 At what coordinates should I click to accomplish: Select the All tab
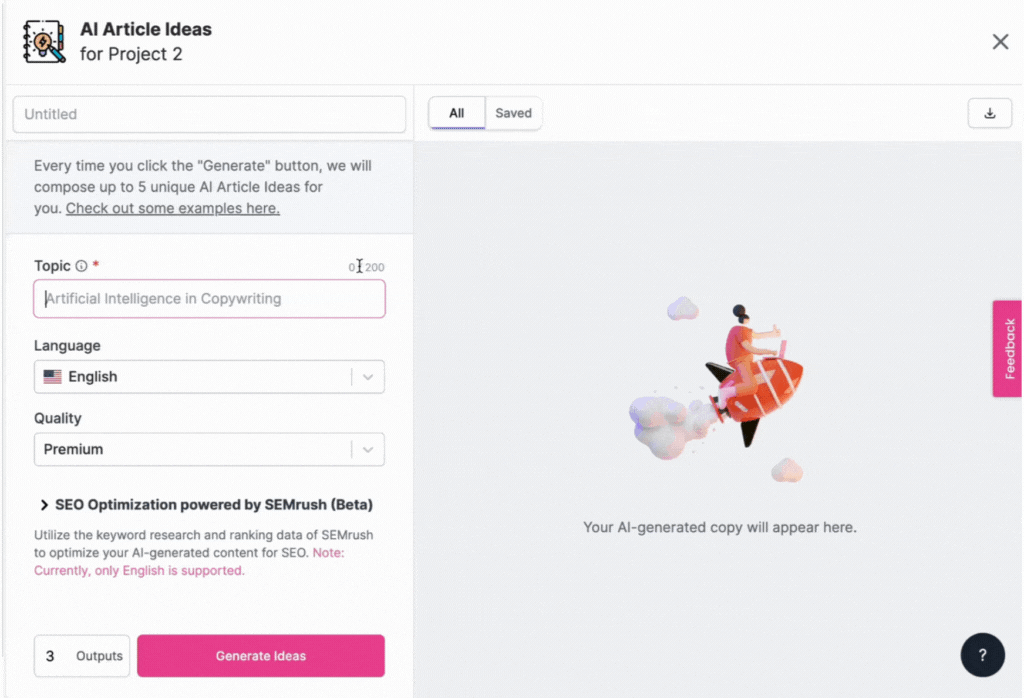coord(456,113)
